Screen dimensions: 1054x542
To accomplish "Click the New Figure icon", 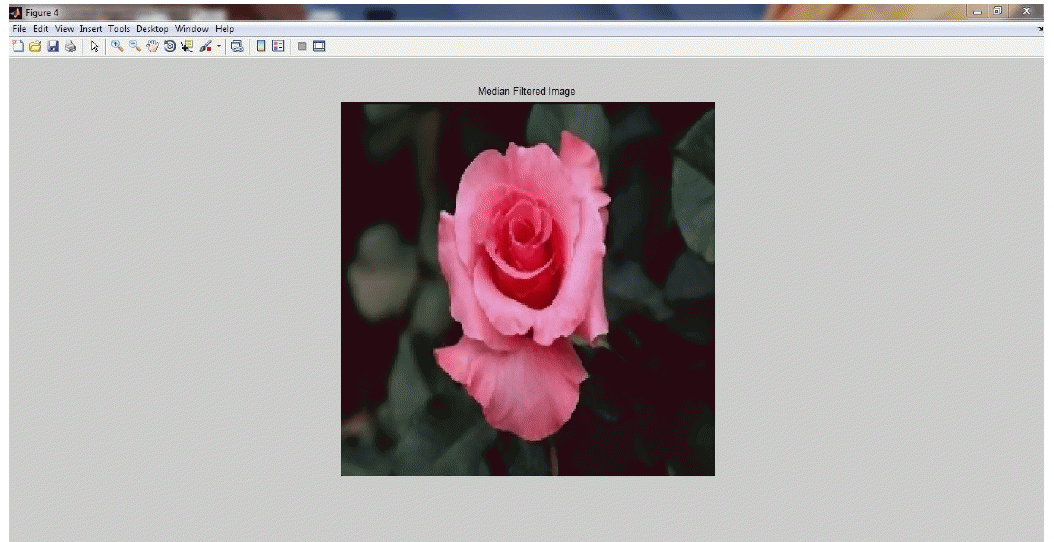I will (18, 46).
